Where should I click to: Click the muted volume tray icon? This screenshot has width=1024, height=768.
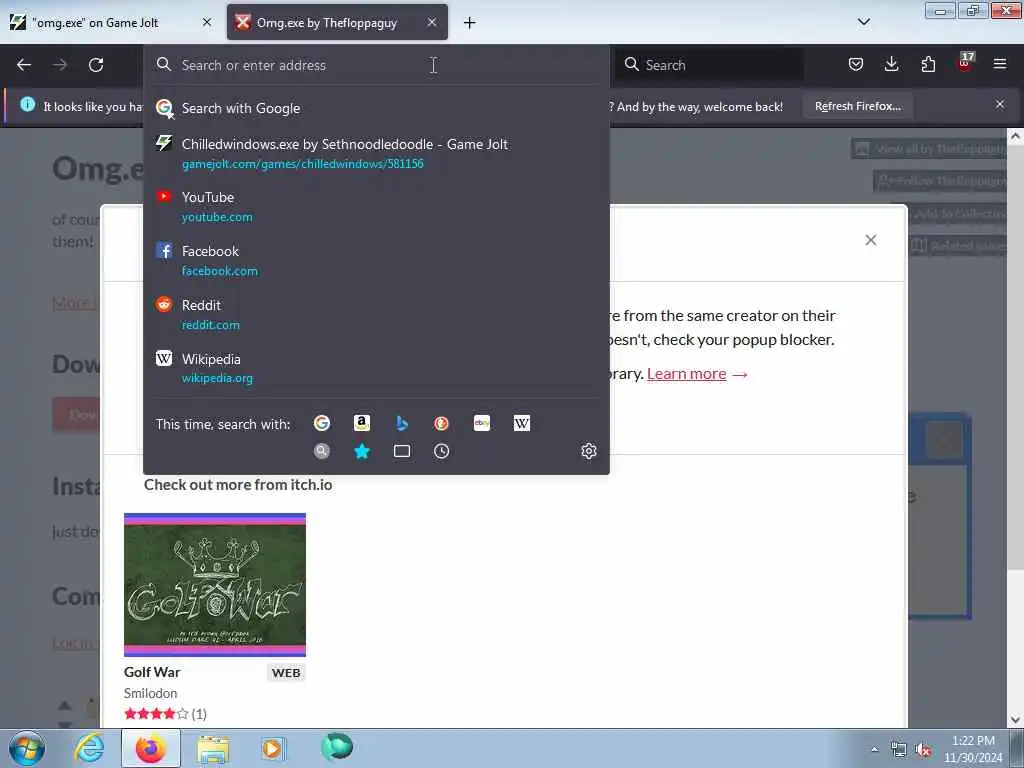coord(923,750)
